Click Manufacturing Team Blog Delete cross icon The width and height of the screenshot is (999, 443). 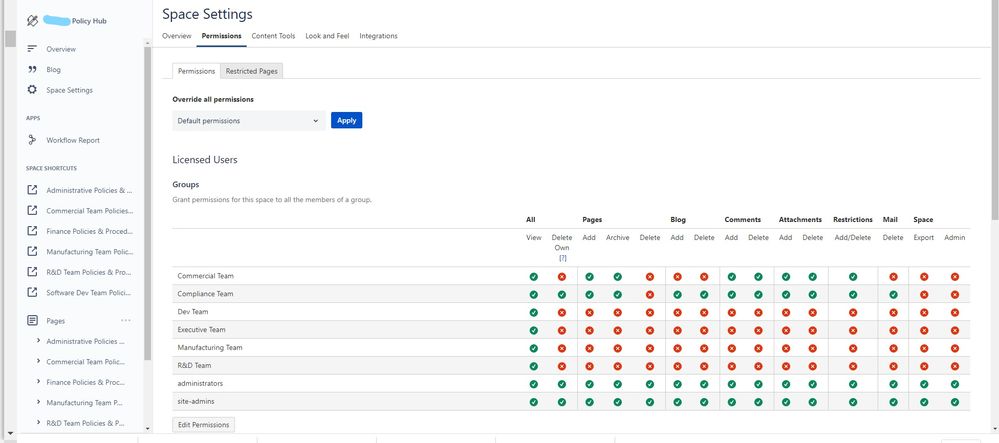tap(704, 348)
